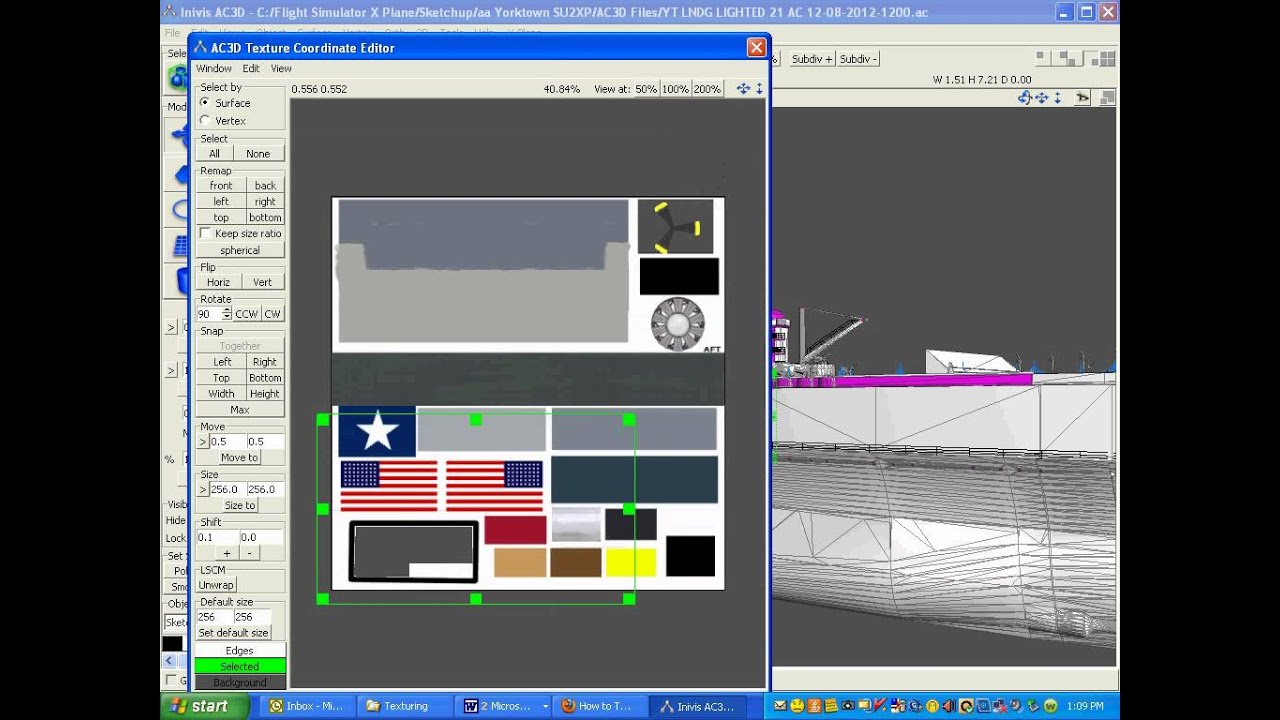
Task: Enable Keep size ratio checkbox
Action: 205,234
